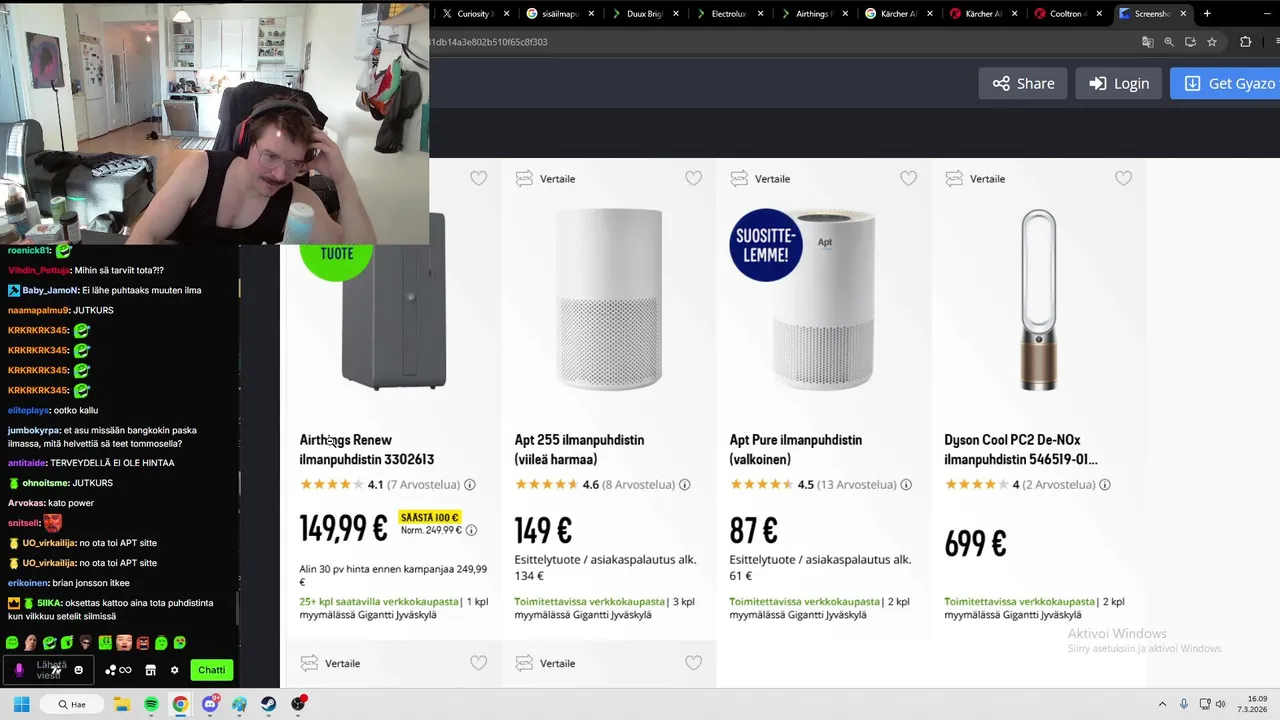The image size is (1280, 720).
Task: Expand the system tray hidden icons chevron
Action: (x=1162, y=704)
